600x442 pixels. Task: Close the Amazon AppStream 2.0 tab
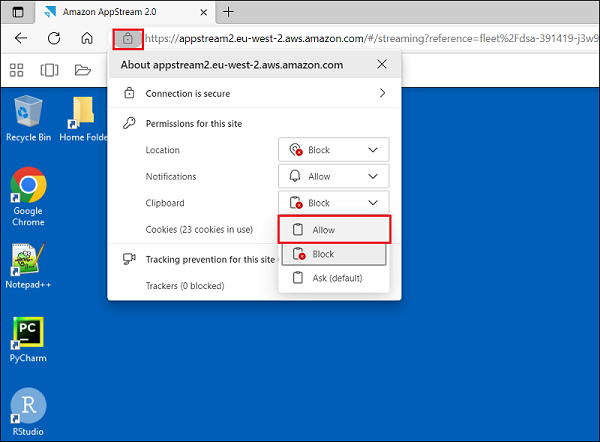click(204, 12)
